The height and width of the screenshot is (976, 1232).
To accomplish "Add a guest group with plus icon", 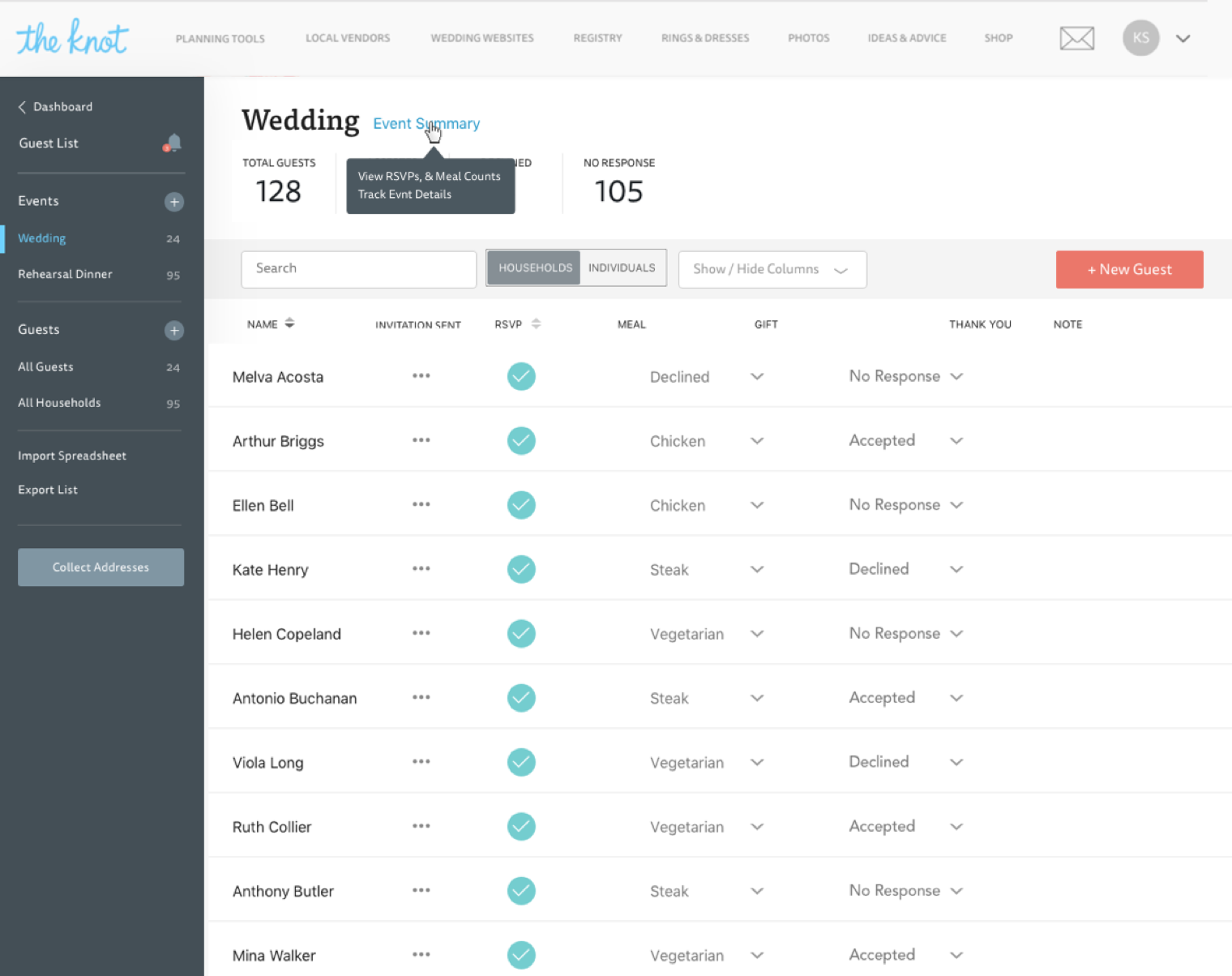I will pyautogui.click(x=173, y=330).
